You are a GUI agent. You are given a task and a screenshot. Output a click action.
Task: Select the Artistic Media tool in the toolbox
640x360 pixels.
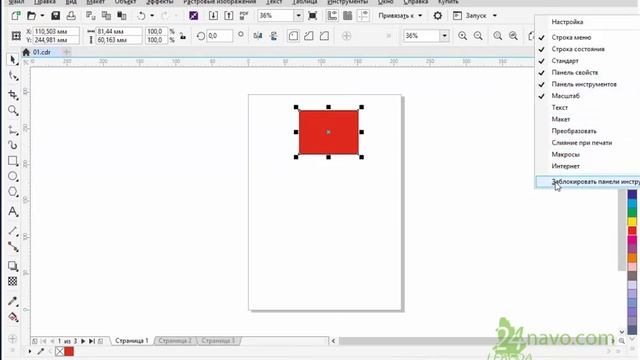(x=13, y=145)
